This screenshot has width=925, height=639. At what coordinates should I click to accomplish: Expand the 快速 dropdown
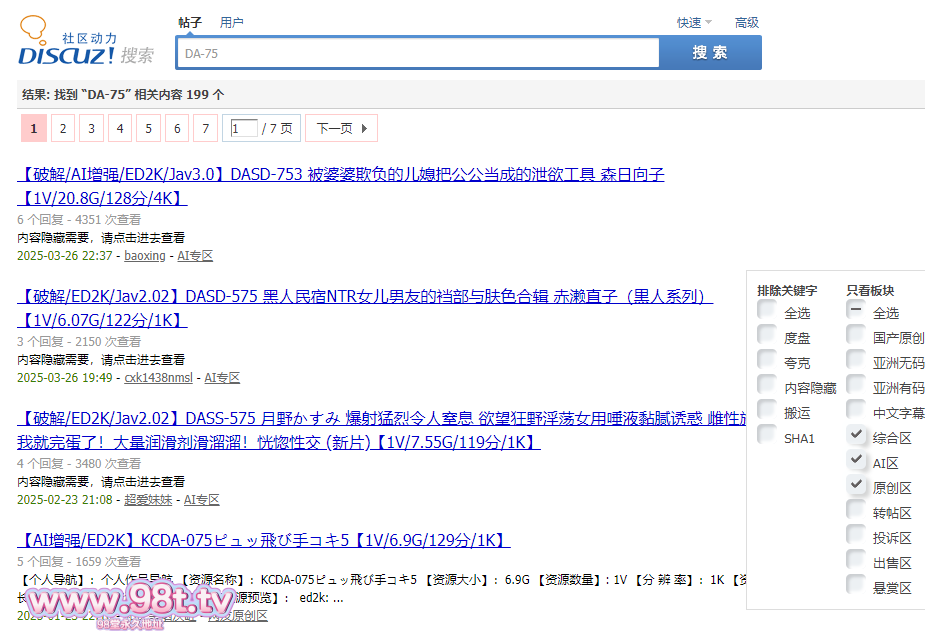coord(694,22)
